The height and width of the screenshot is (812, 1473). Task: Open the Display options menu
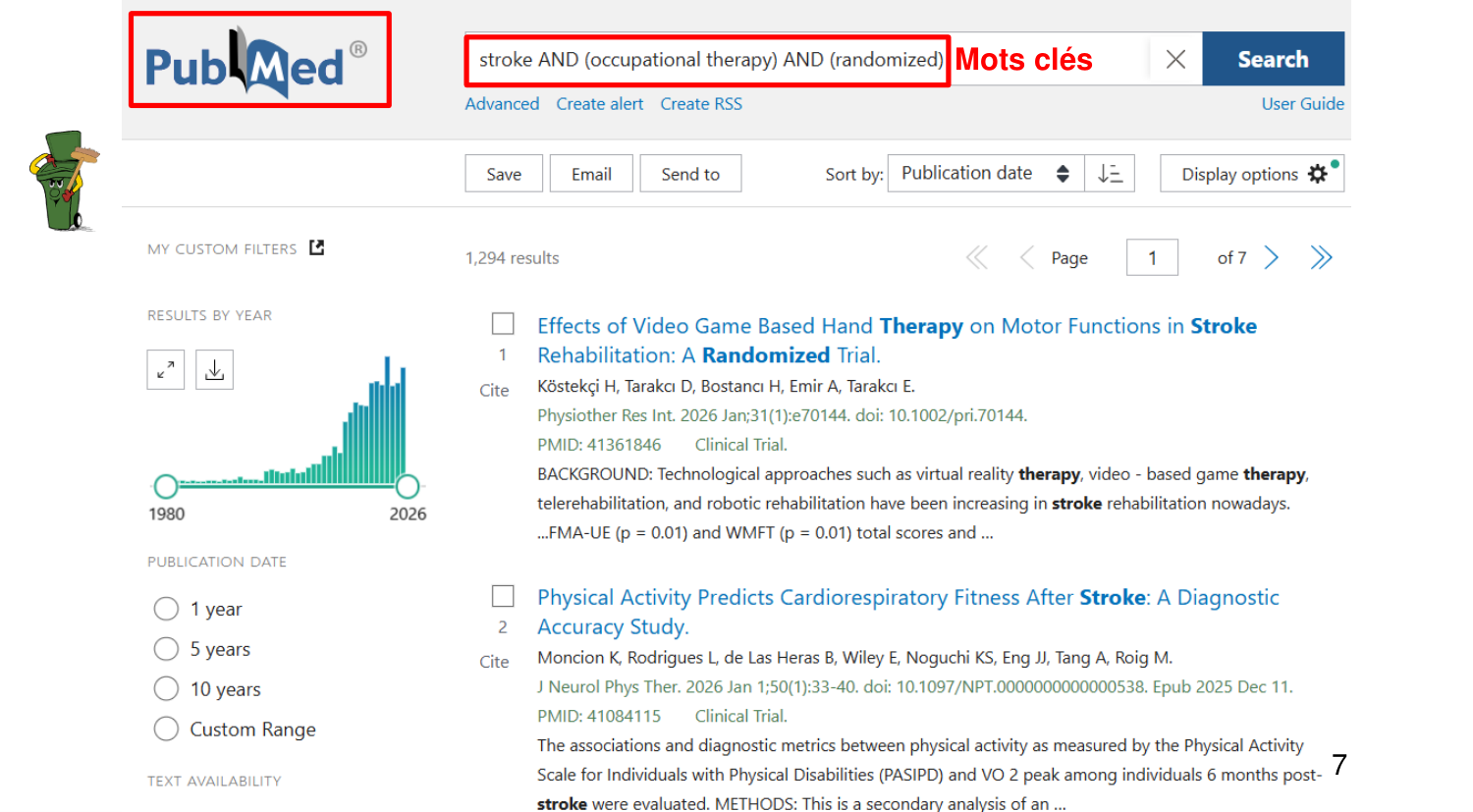pos(1251,174)
